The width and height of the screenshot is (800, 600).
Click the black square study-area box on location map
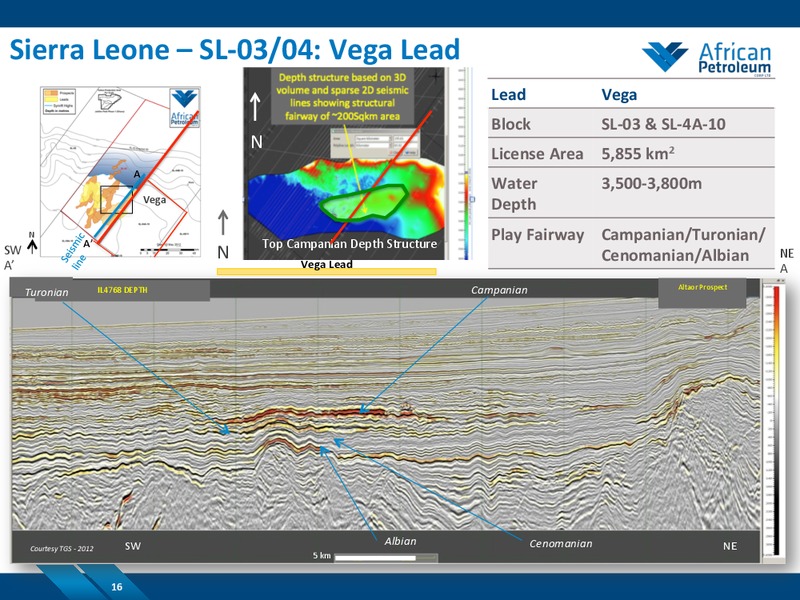pyautogui.click(x=116, y=199)
